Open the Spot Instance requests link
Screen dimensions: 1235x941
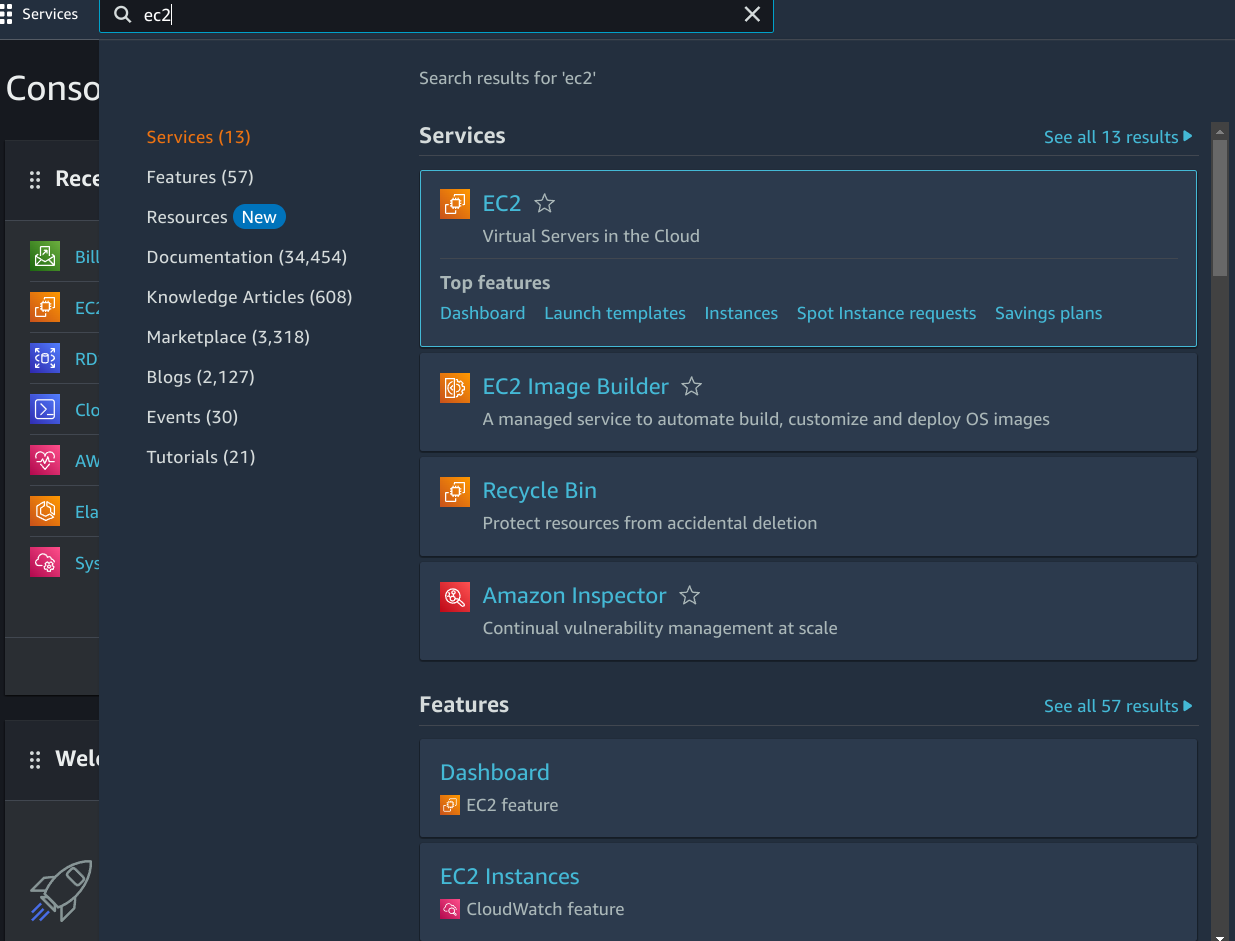pyautogui.click(x=886, y=313)
